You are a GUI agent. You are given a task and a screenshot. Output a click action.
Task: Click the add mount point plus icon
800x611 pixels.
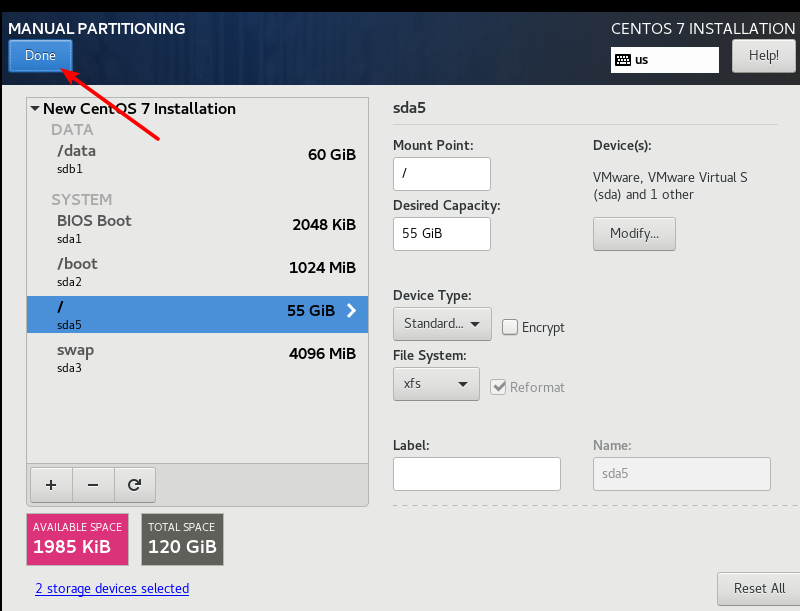pyautogui.click(x=51, y=485)
